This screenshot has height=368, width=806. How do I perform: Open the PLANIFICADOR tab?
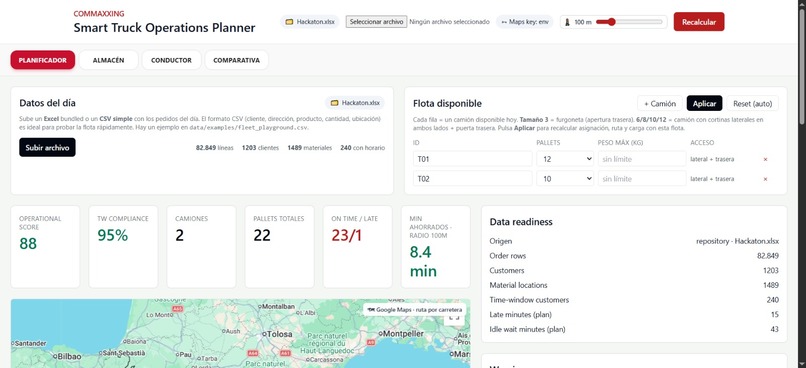tap(43, 60)
